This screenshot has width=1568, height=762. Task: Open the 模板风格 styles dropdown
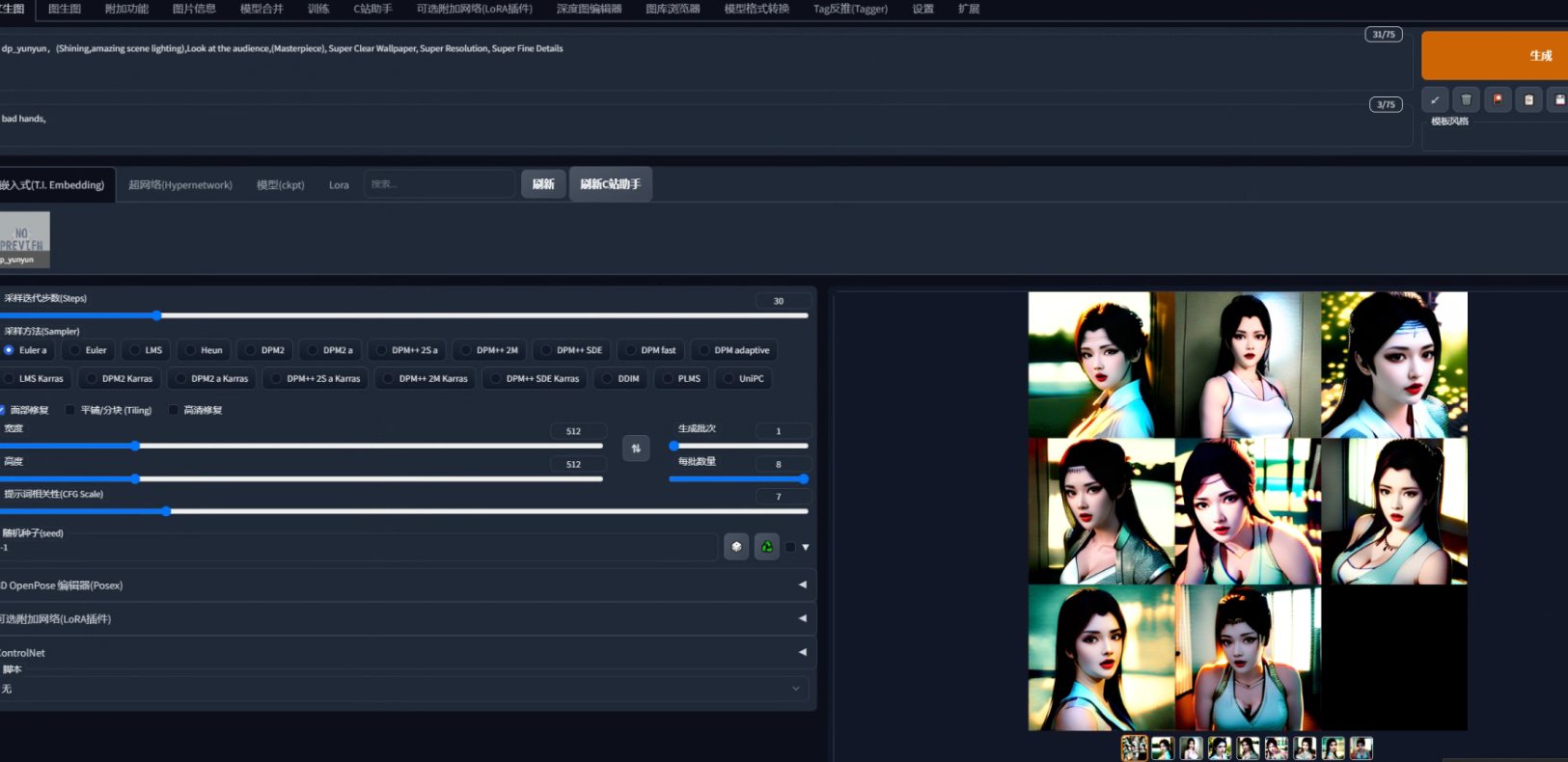click(x=1496, y=139)
